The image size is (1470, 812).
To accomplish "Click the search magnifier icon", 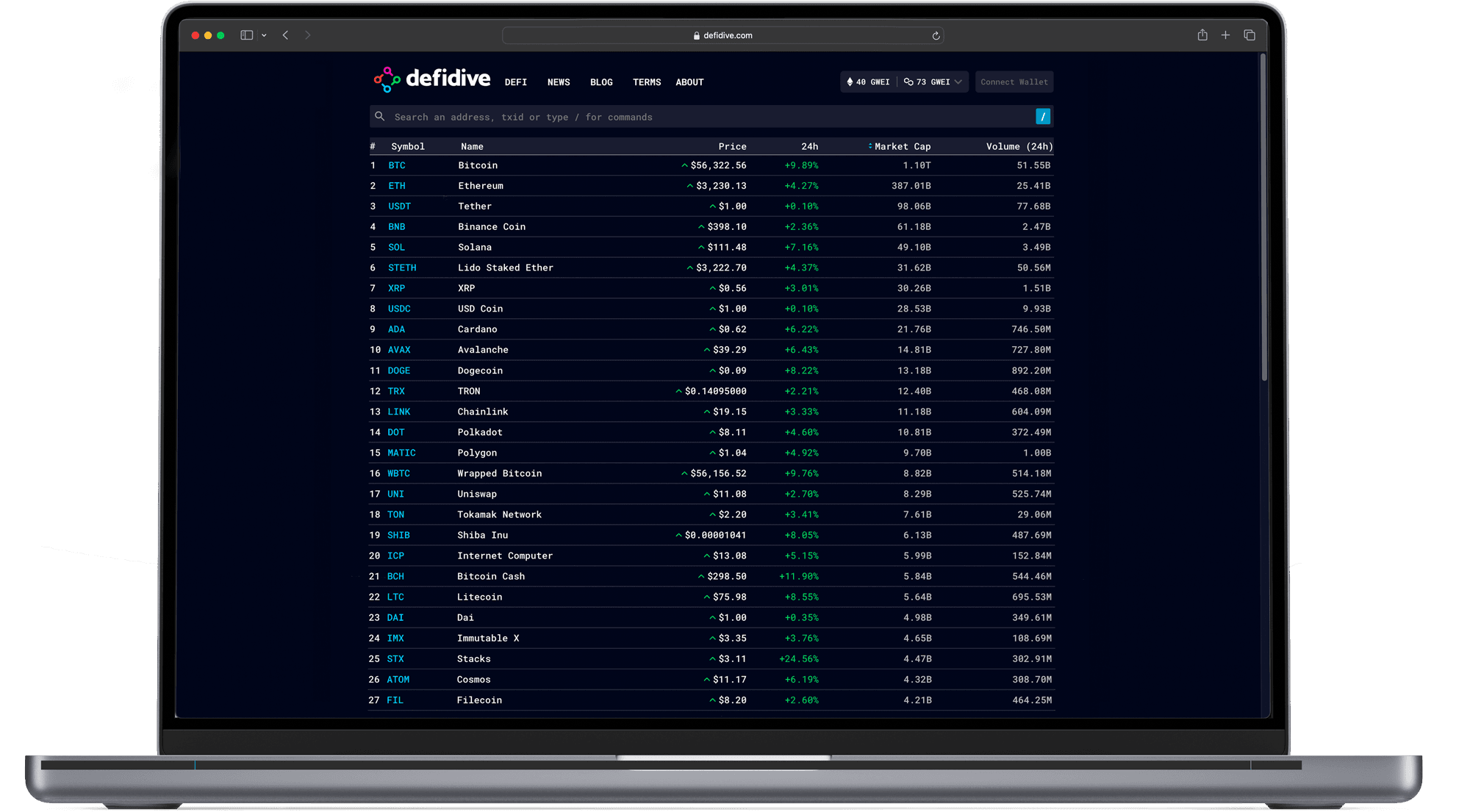I will click(x=380, y=116).
